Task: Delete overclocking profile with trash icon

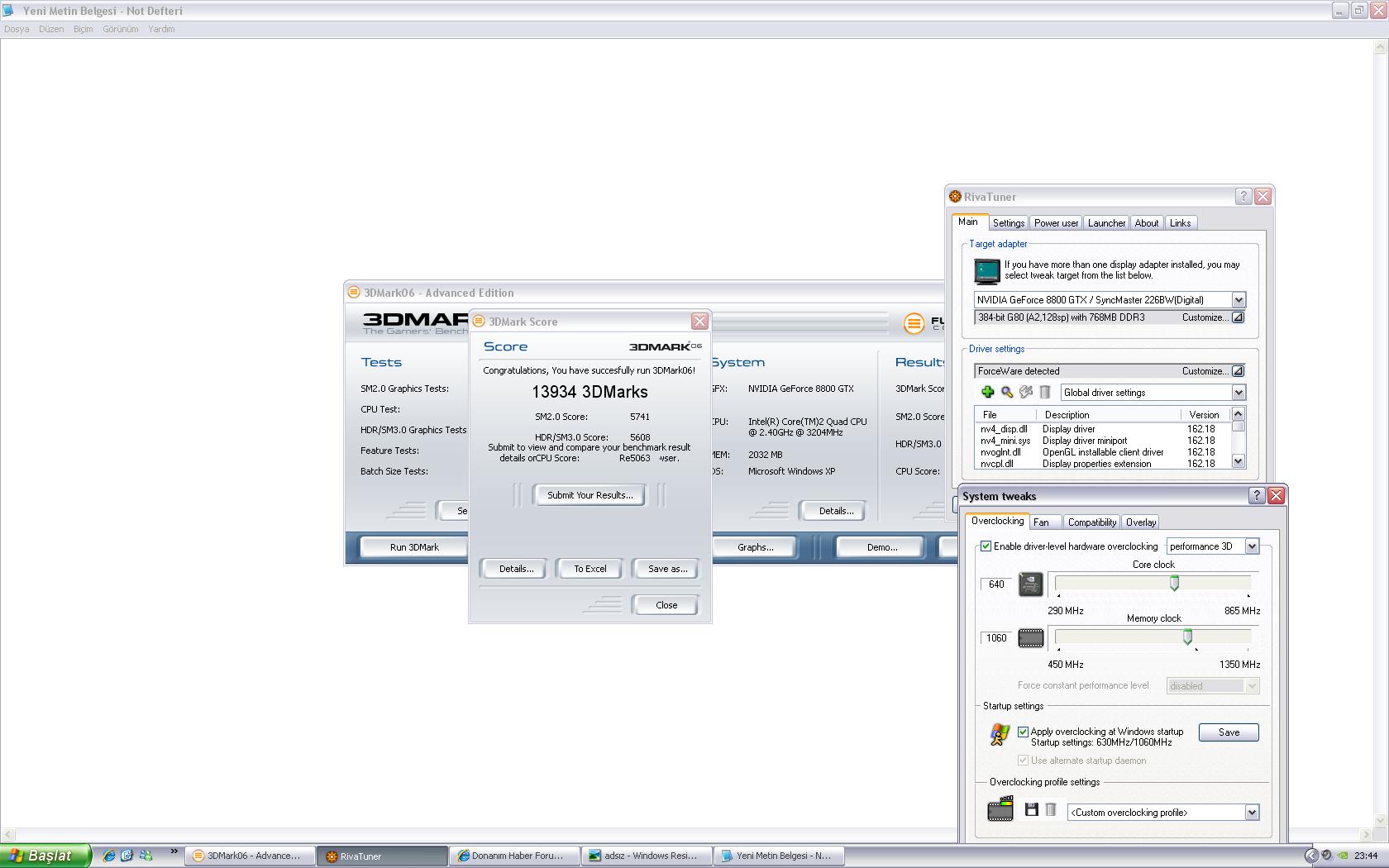Action: pyautogui.click(x=1050, y=810)
